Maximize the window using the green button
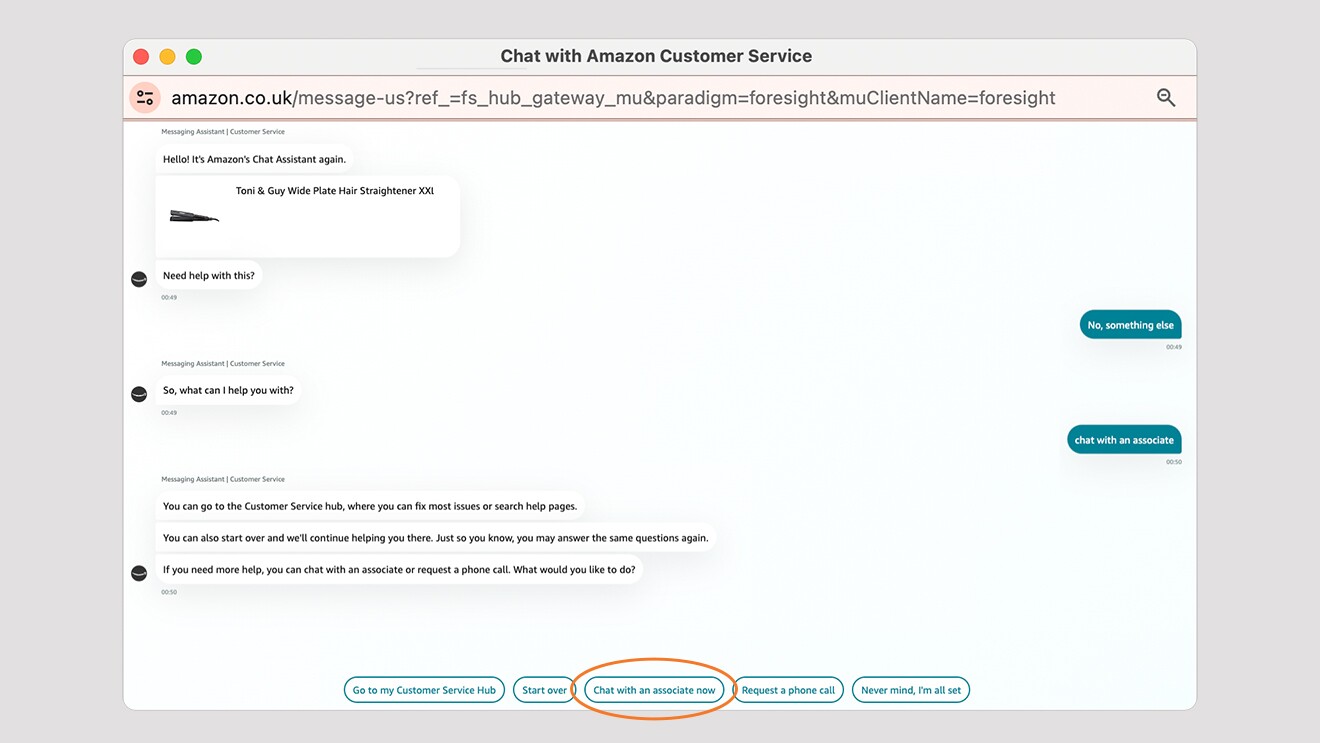 click(194, 57)
